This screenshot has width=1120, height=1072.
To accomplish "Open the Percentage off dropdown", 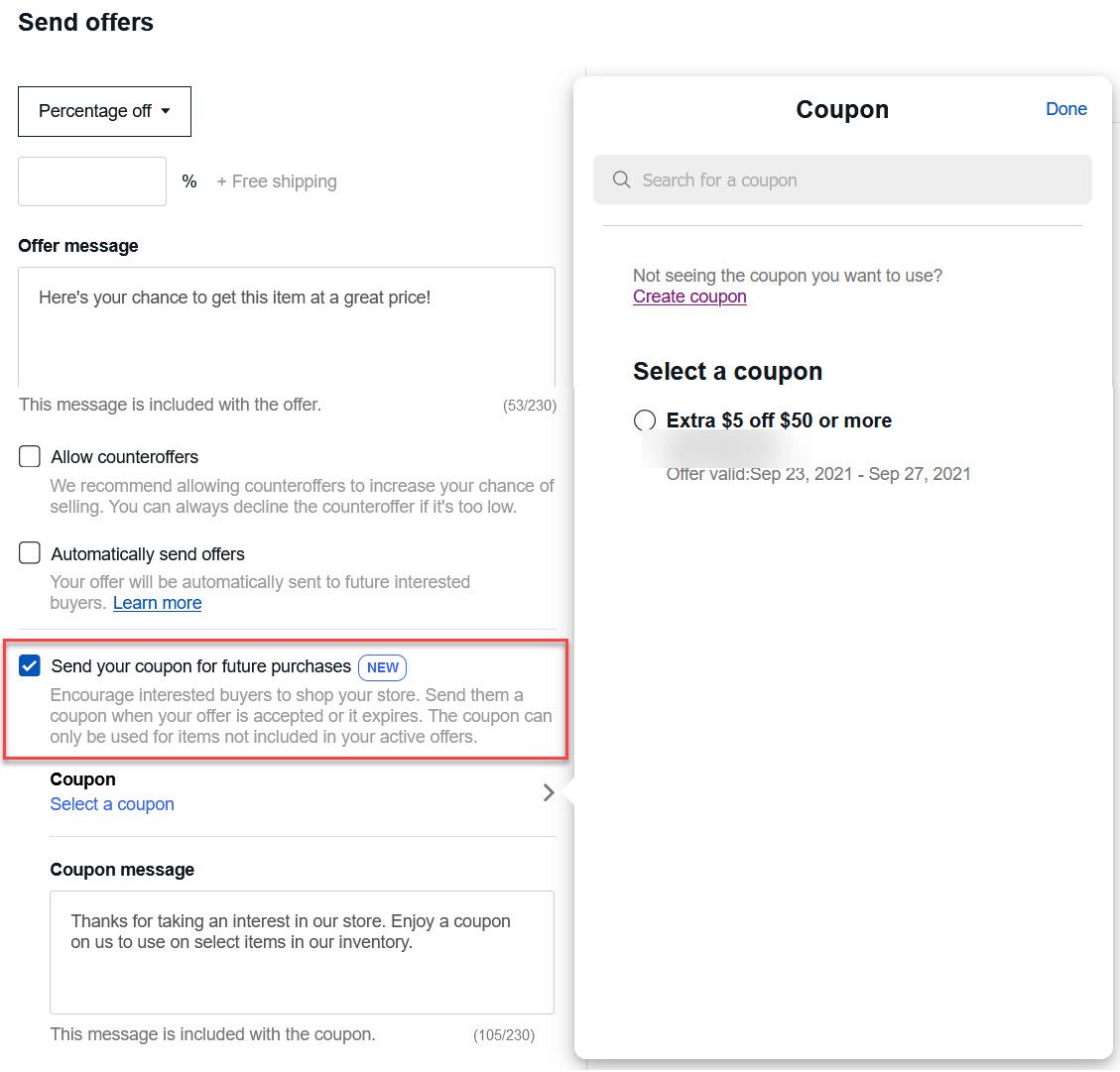I will coord(104,111).
